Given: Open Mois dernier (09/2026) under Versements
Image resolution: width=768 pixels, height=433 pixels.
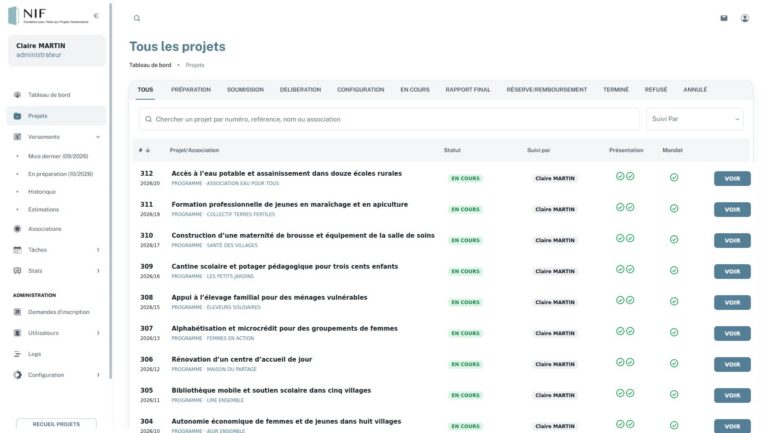Looking at the screenshot, I should pyautogui.click(x=58, y=156).
